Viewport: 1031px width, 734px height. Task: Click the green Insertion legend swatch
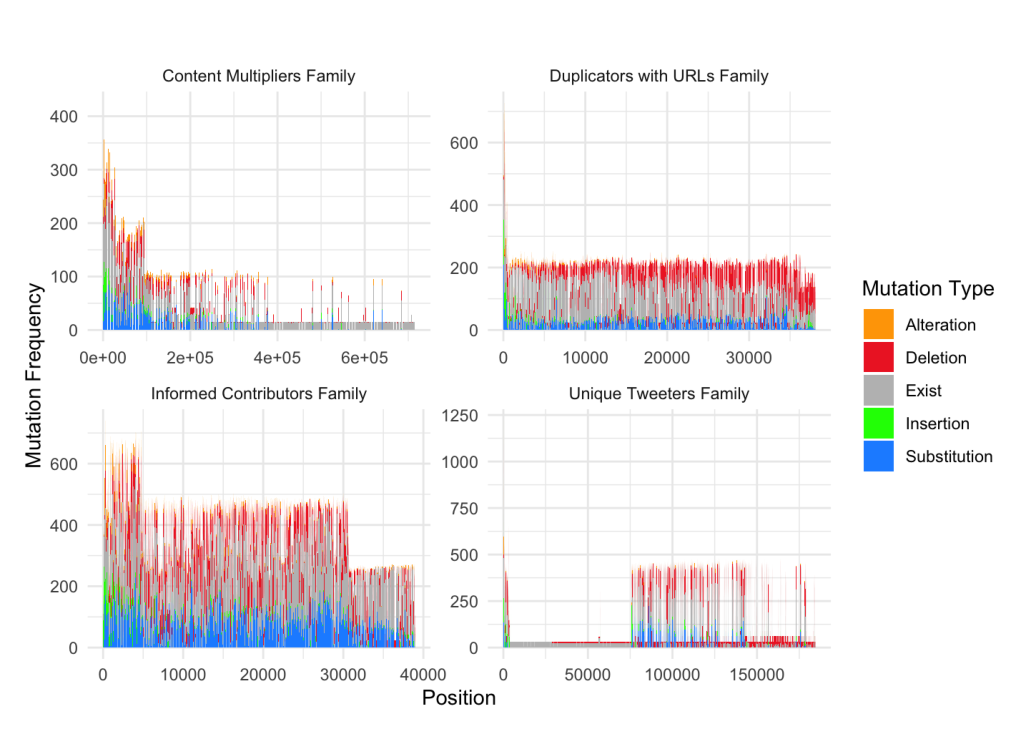[878, 424]
